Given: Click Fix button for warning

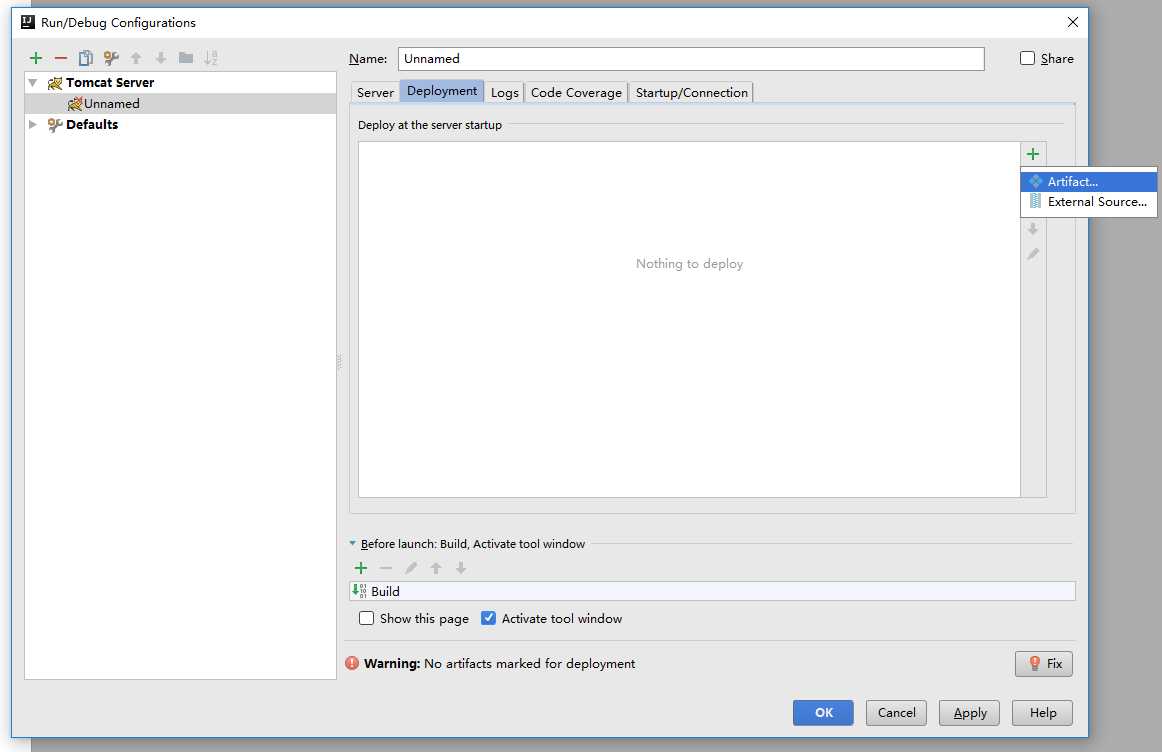Looking at the screenshot, I should pyautogui.click(x=1044, y=664).
